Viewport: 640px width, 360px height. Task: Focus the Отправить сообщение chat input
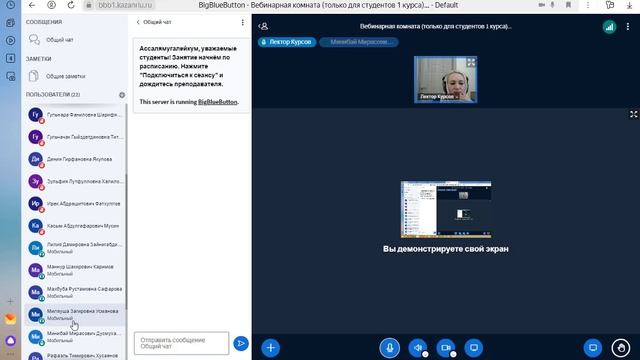(181, 343)
